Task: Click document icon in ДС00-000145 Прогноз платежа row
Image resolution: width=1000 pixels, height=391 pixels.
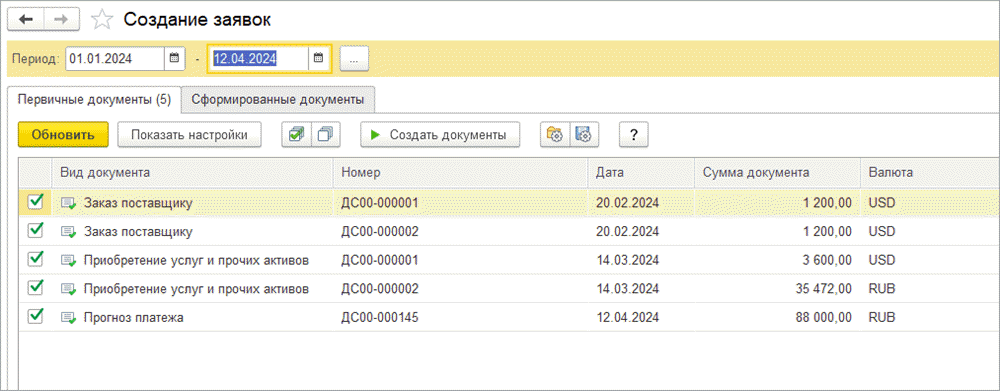Action: tap(68, 318)
